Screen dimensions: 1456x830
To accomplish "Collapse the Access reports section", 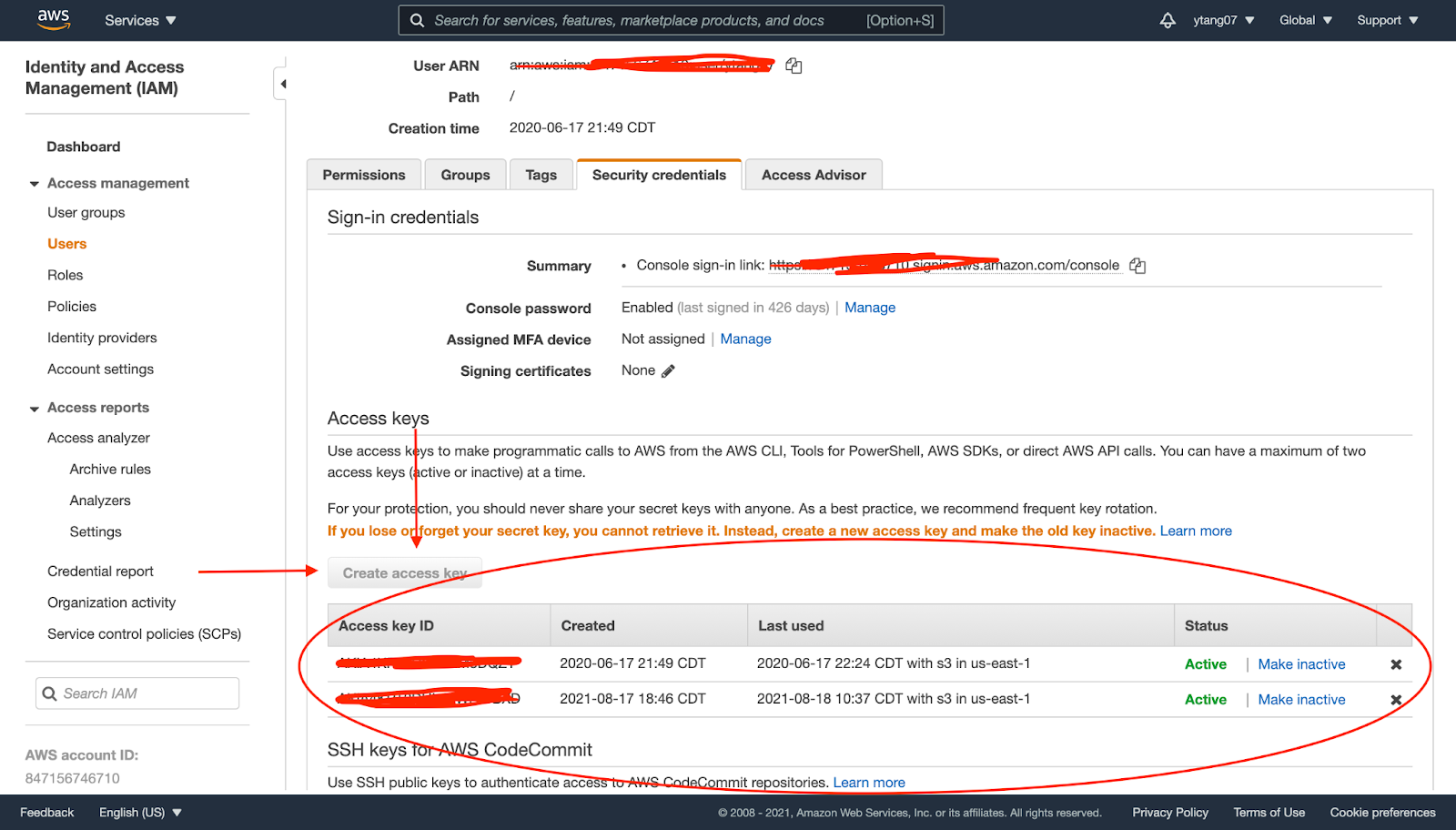I will tap(35, 409).
